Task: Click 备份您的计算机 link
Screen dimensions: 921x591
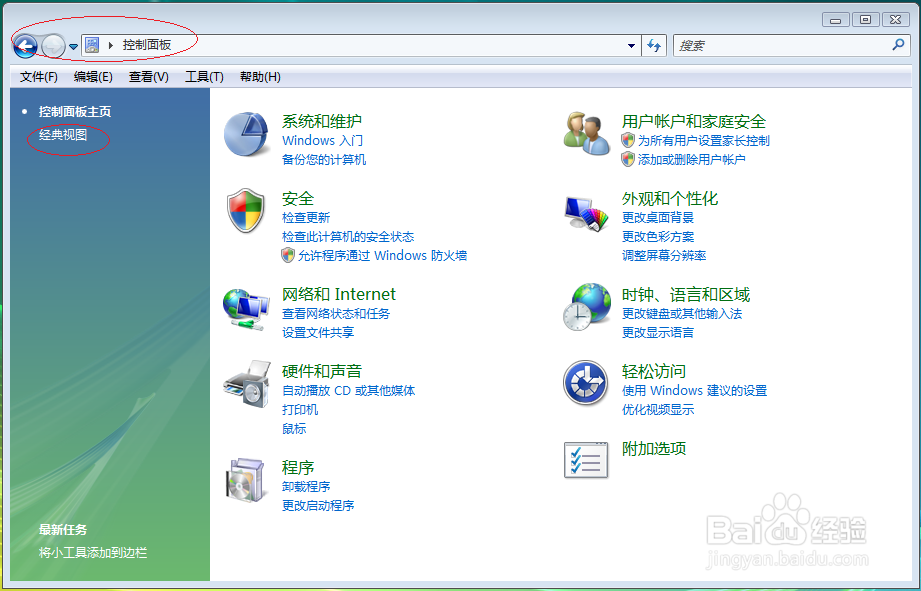Action: click(x=324, y=160)
